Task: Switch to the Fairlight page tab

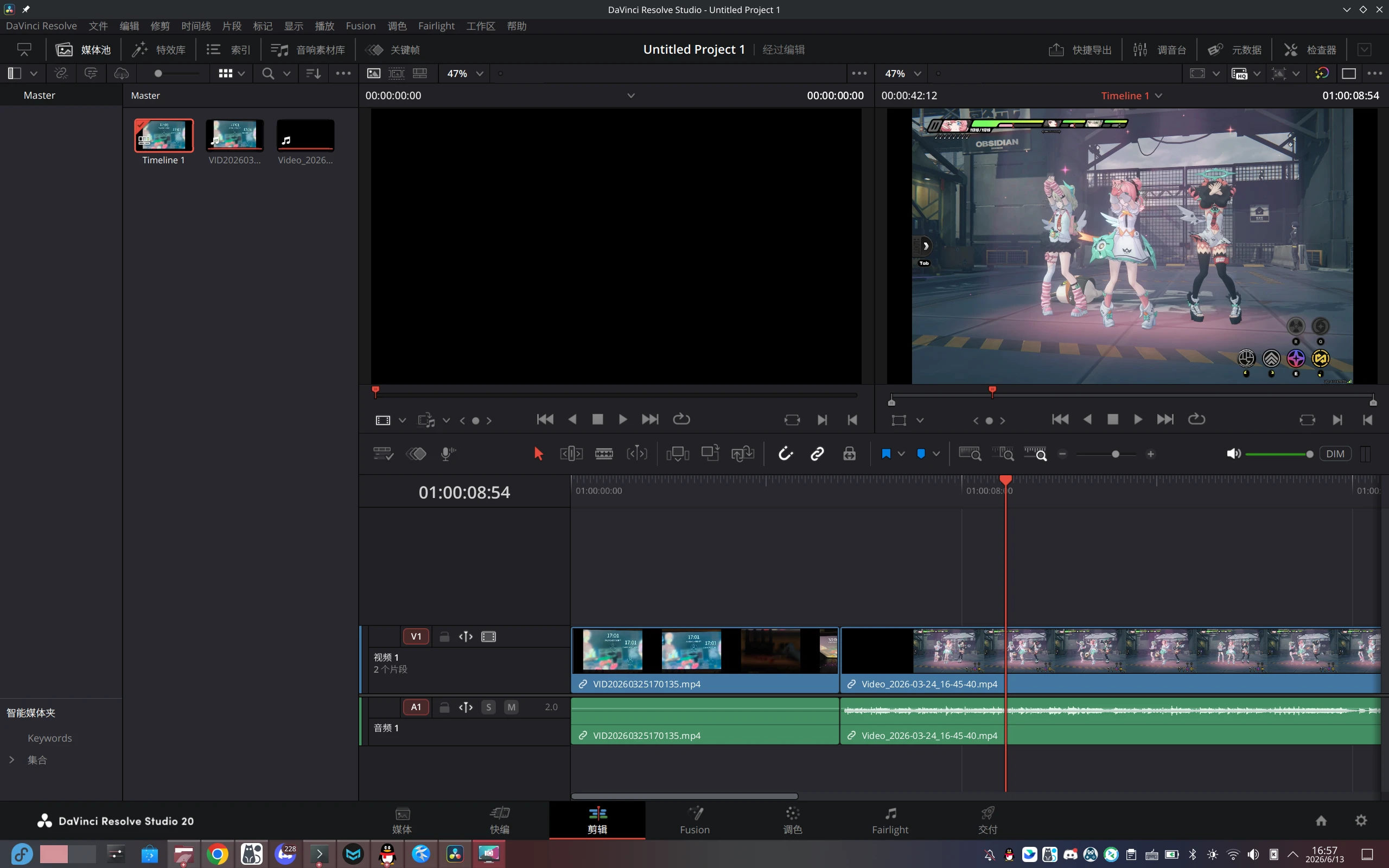Action: click(890, 820)
